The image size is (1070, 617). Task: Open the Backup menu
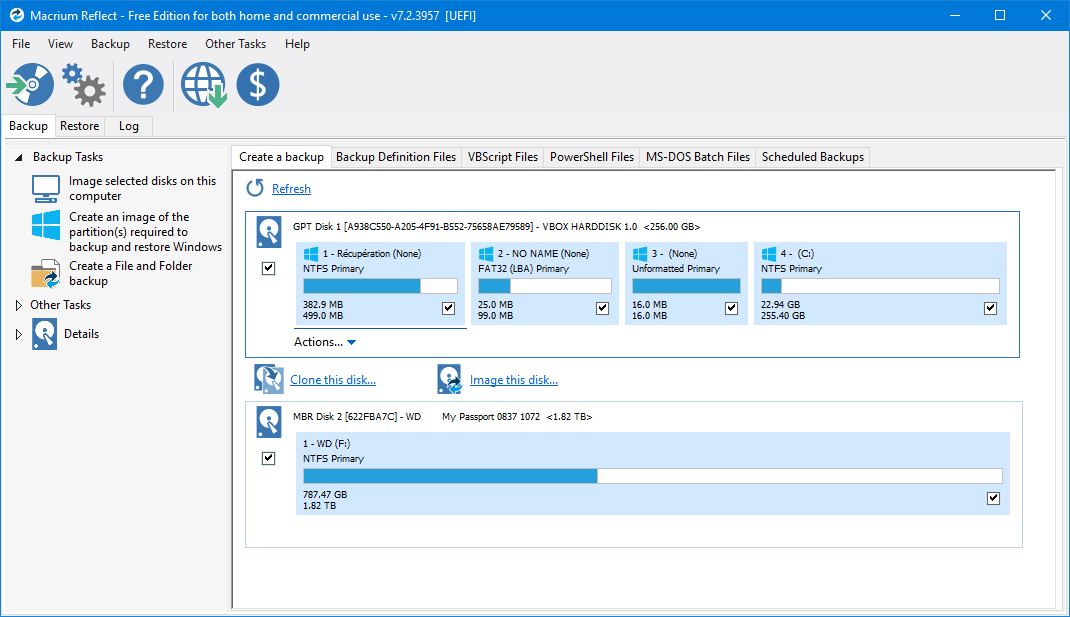[x=110, y=44]
